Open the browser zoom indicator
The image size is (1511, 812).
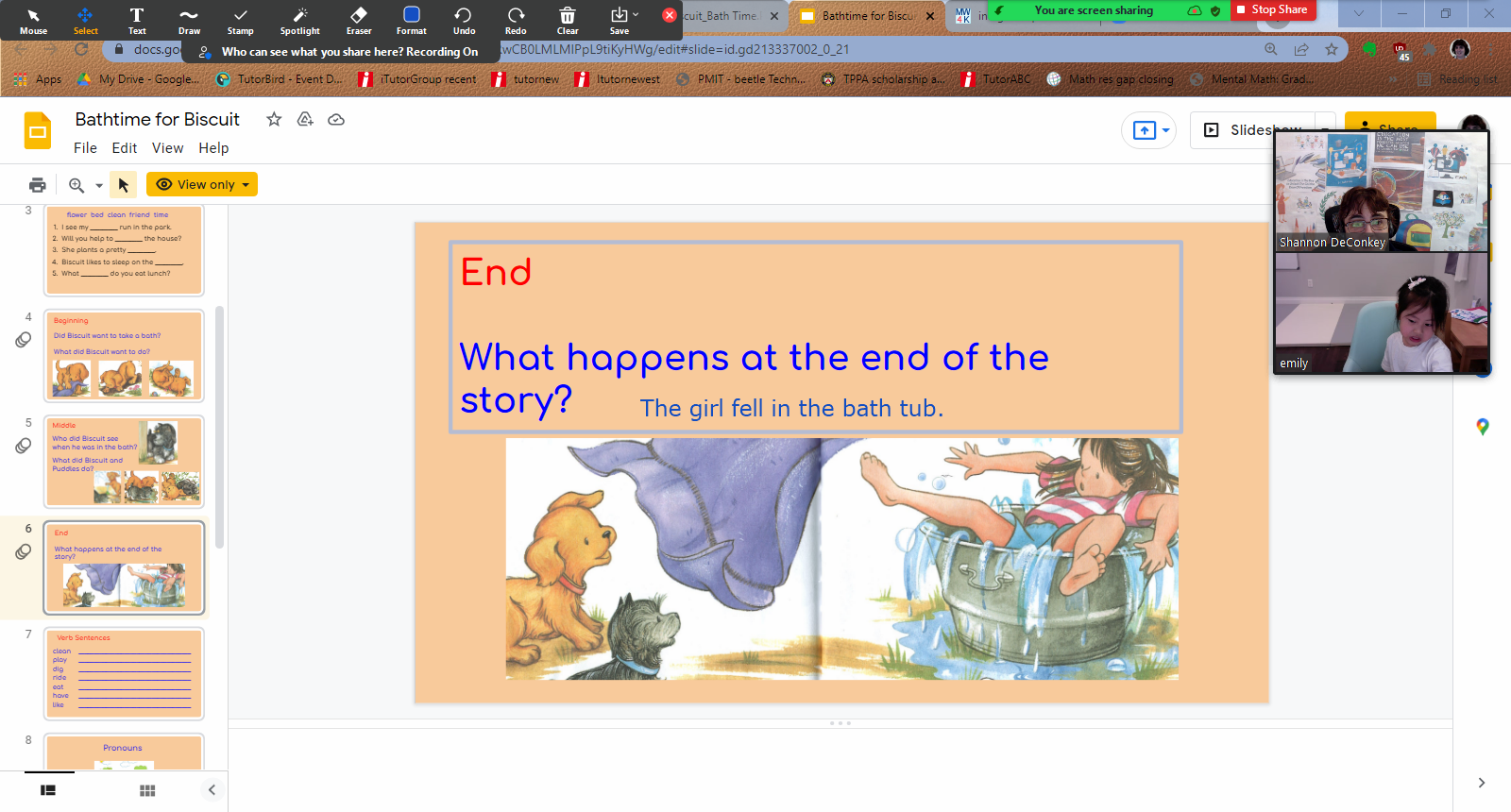tap(1271, 49)
